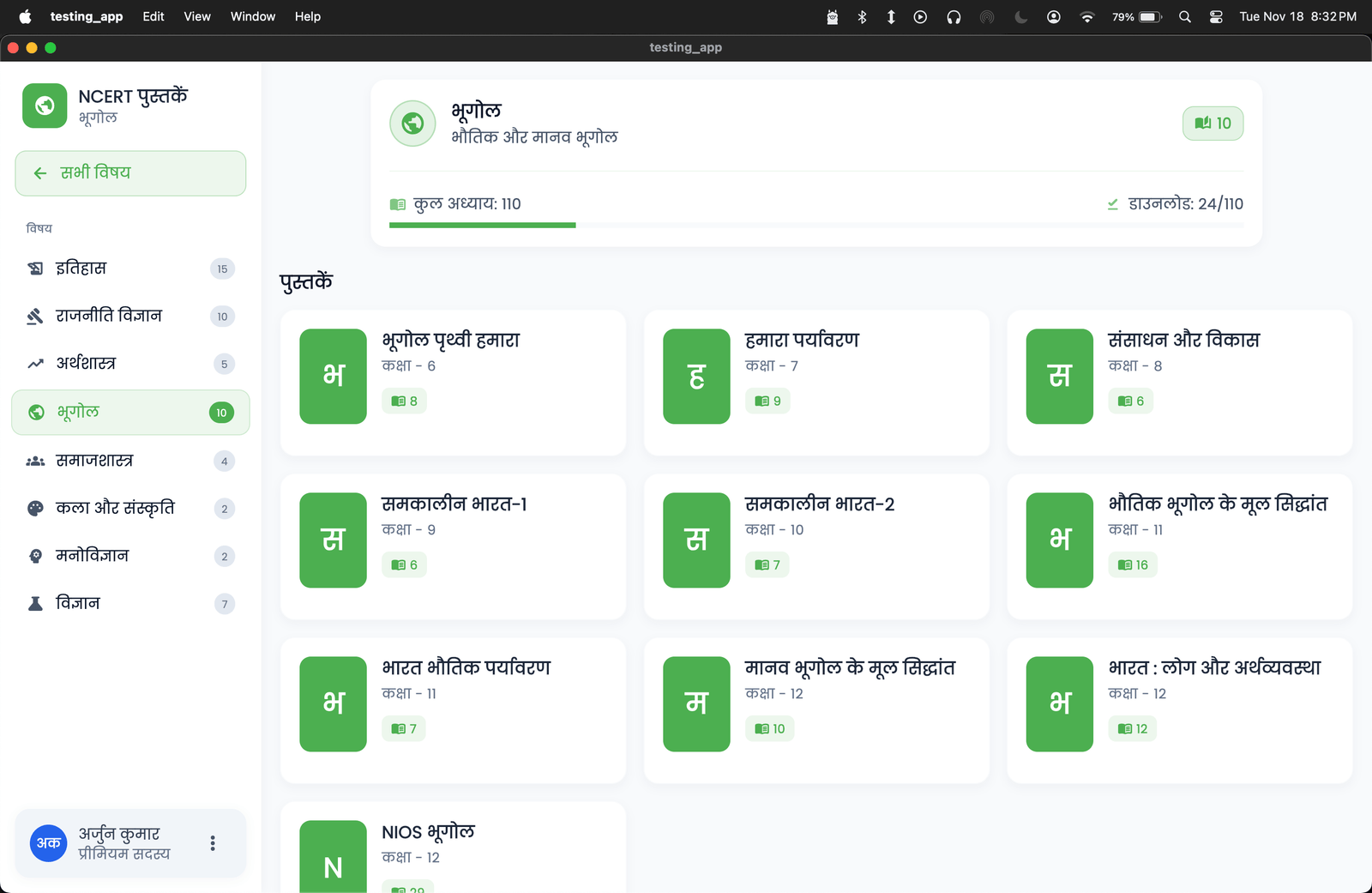Click the green म tile for मानव भूगोल
The height and width of the screenshot is (893, 1372).
click(x=696, y=703)
